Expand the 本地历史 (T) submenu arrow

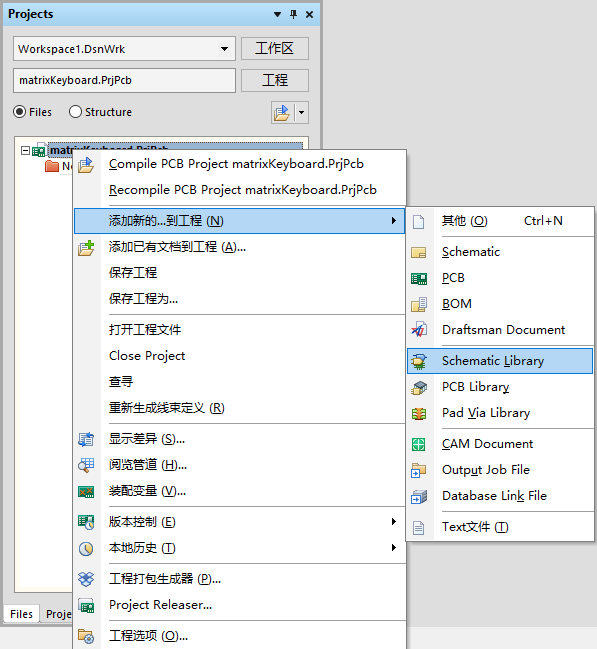tap(394, 548)
